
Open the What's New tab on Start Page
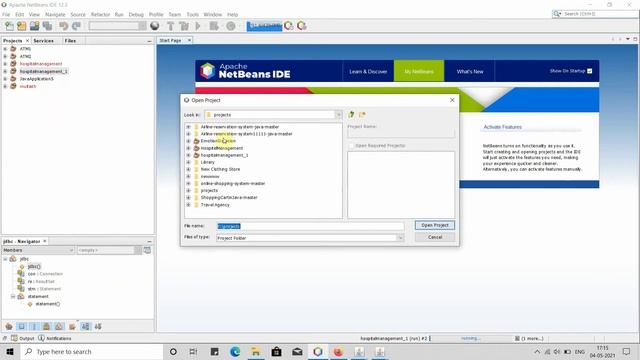point(470,71)
